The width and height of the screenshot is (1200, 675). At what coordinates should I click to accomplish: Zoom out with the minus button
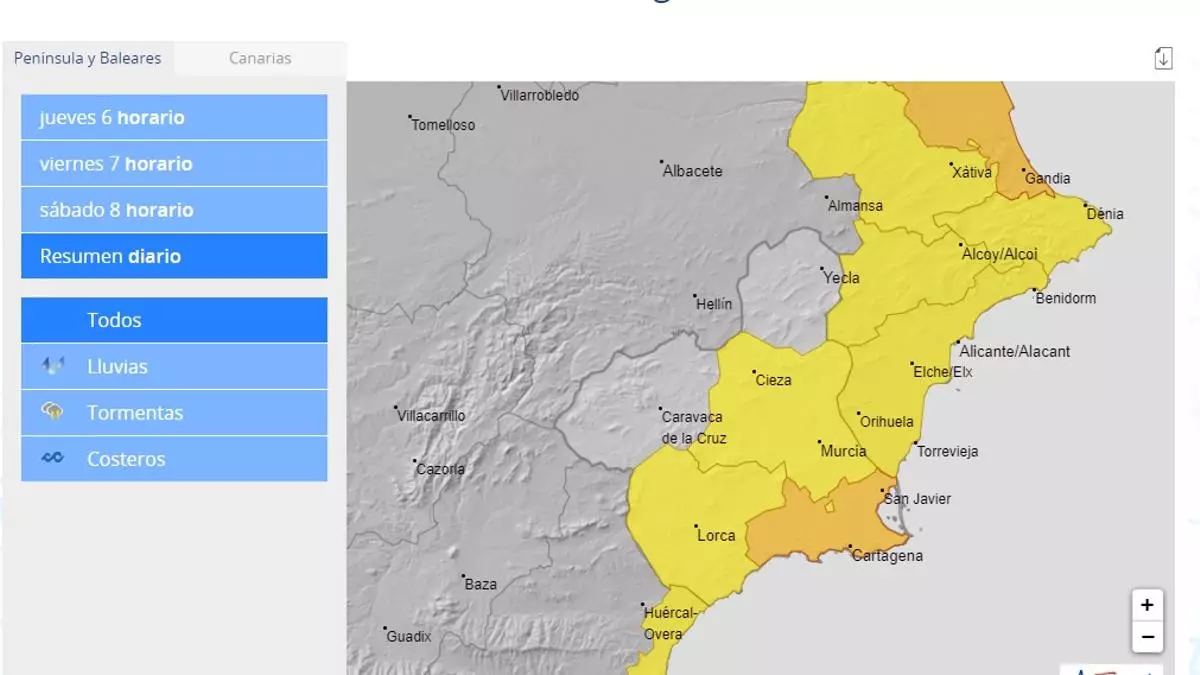click(1147, 636)
